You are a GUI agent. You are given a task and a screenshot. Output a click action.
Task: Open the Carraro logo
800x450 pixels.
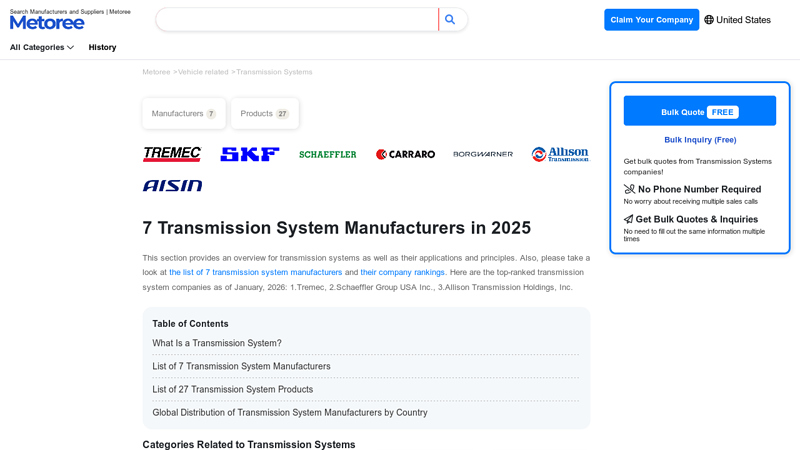tap(406, 154)
